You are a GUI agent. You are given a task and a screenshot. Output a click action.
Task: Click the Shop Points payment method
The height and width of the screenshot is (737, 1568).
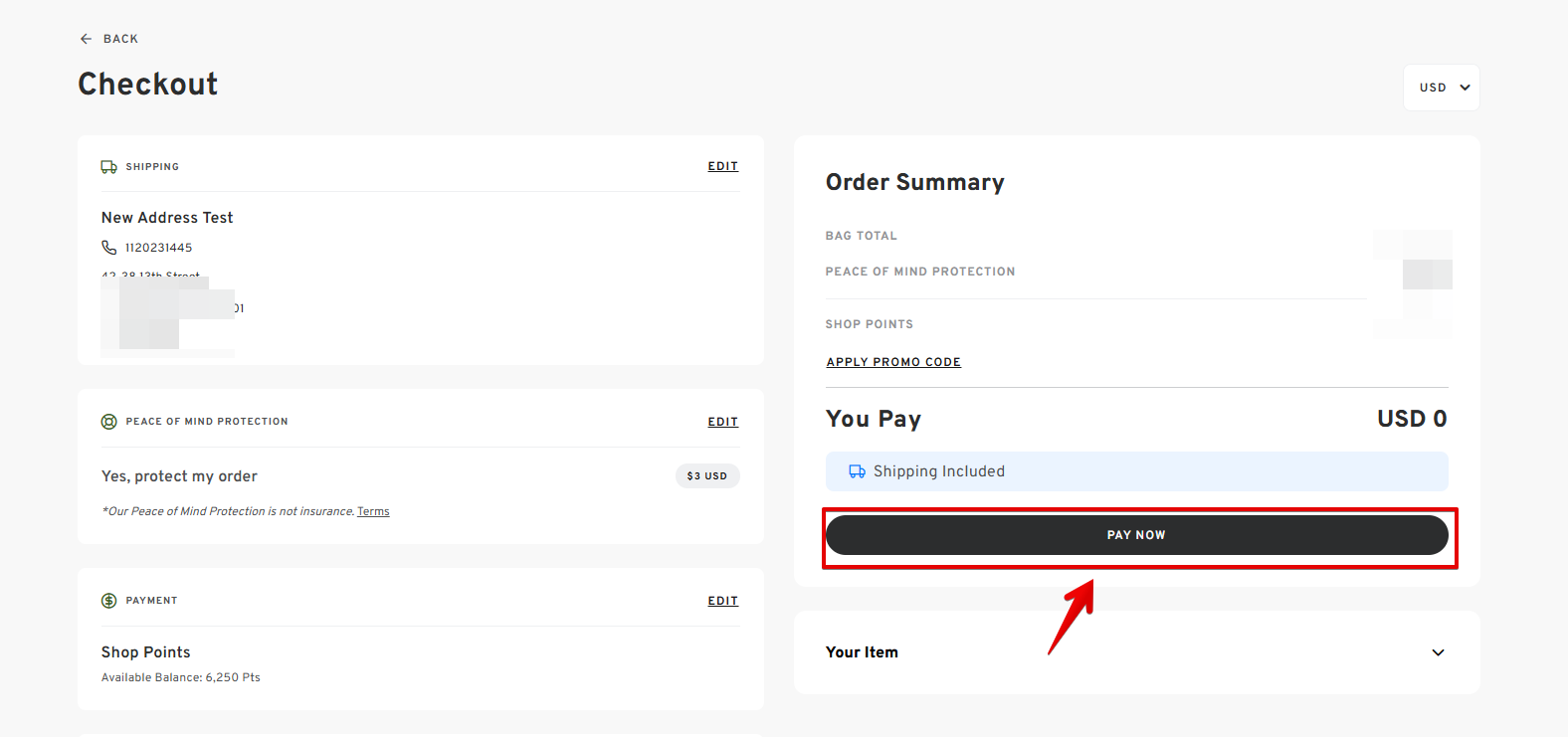pos(145,652)
